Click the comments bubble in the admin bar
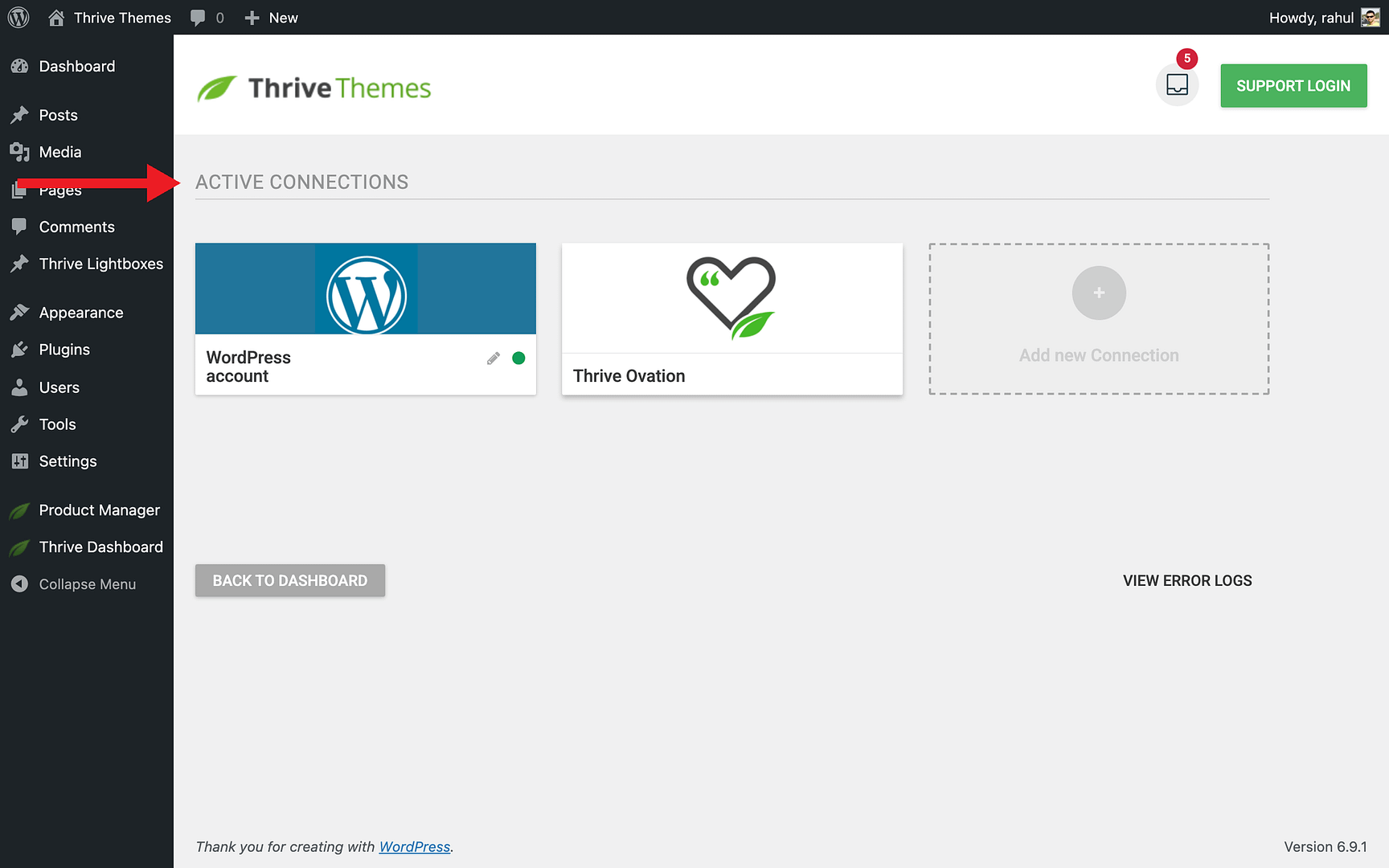This screenshot has height=868, width=1389. (198, 17)
